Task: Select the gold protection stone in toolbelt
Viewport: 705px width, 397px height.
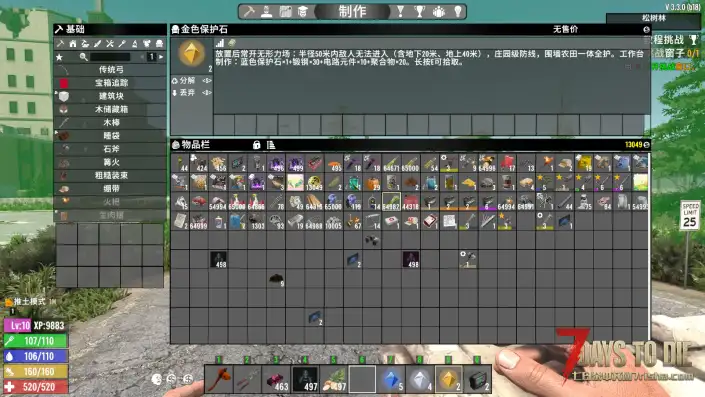Action: click(449, 379)
